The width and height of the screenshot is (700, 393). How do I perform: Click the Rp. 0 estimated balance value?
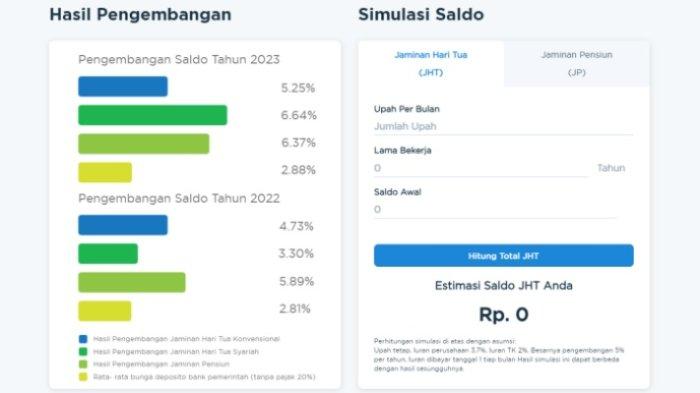tap(504, 315)
